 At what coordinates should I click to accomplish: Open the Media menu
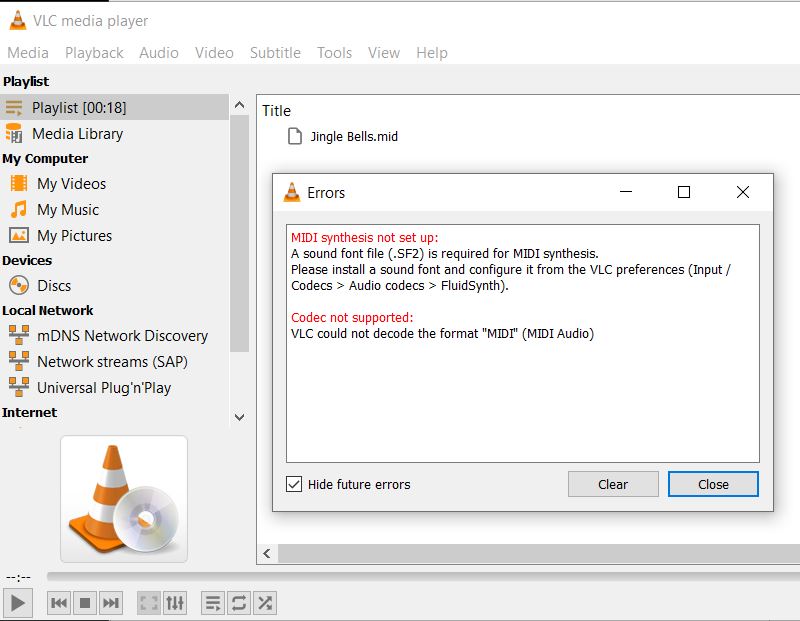click(x=28, y=53)
